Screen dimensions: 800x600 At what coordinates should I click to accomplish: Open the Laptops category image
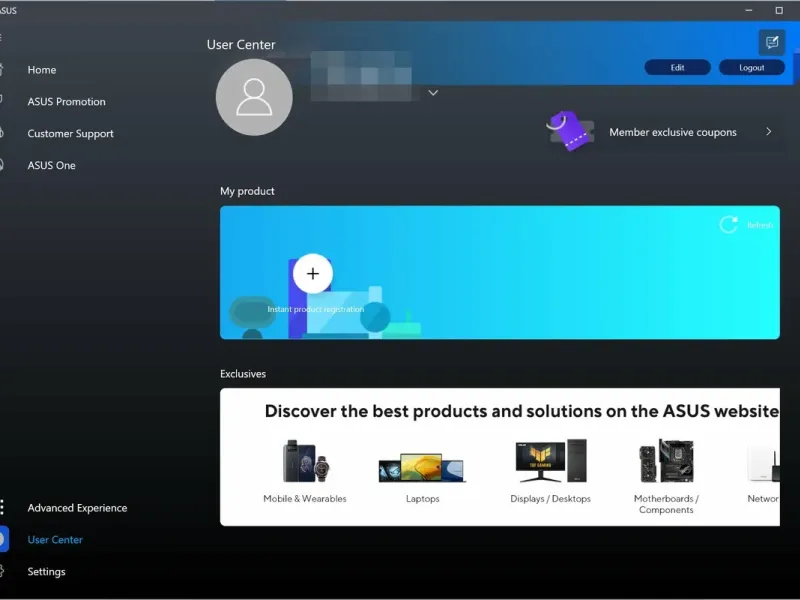422,467
